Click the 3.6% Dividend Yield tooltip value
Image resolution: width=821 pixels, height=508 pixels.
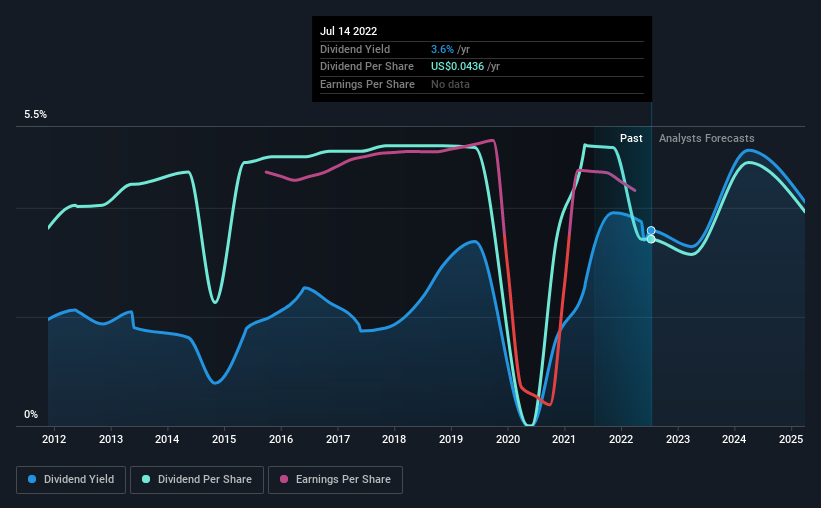(442, 49)
